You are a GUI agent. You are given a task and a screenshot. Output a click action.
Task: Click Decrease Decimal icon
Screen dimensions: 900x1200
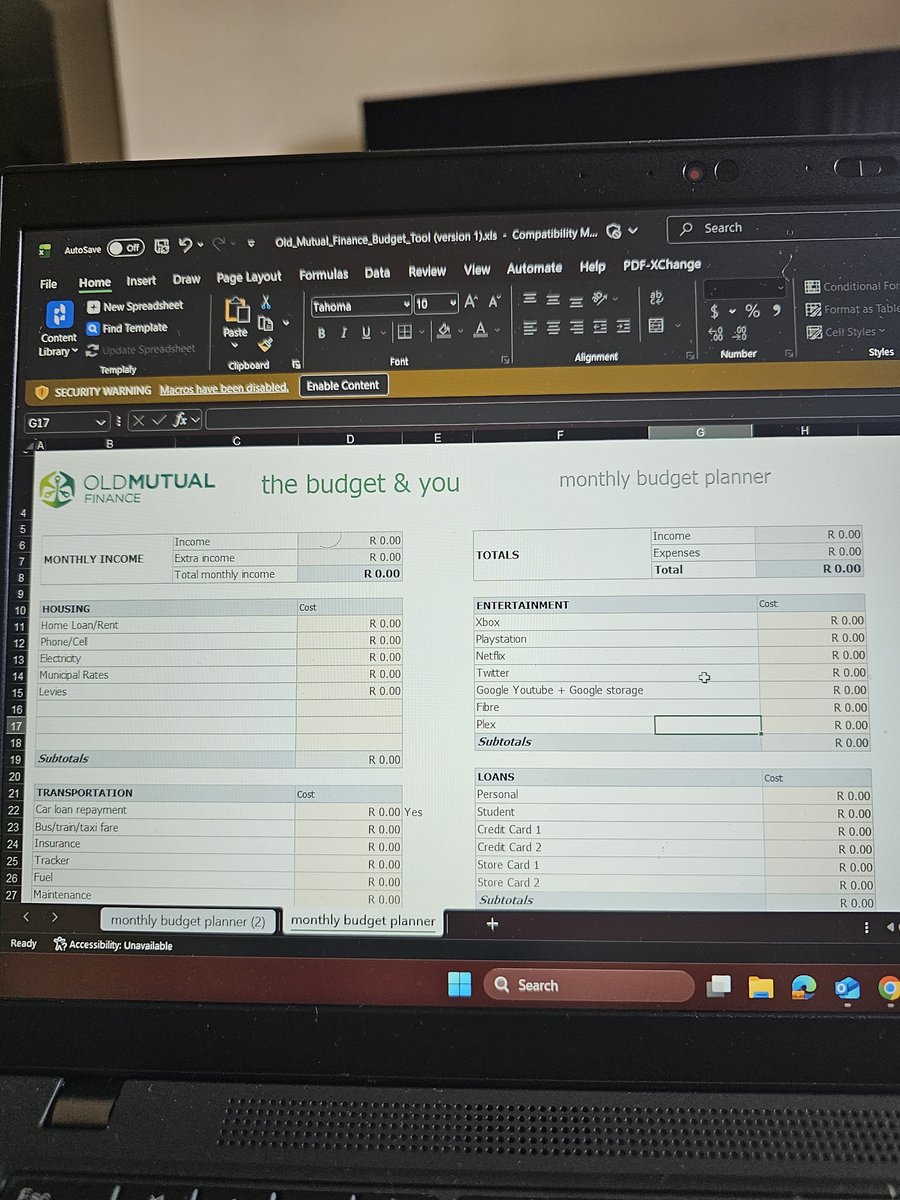[x=741, y=334]
